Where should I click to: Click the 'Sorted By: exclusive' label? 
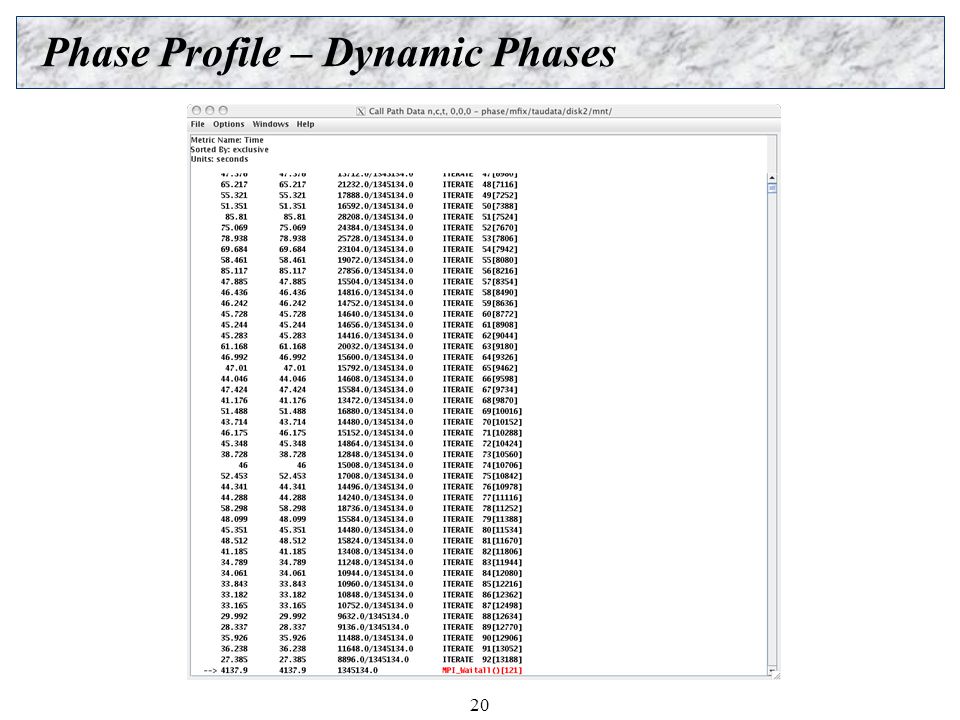(230, 149)
